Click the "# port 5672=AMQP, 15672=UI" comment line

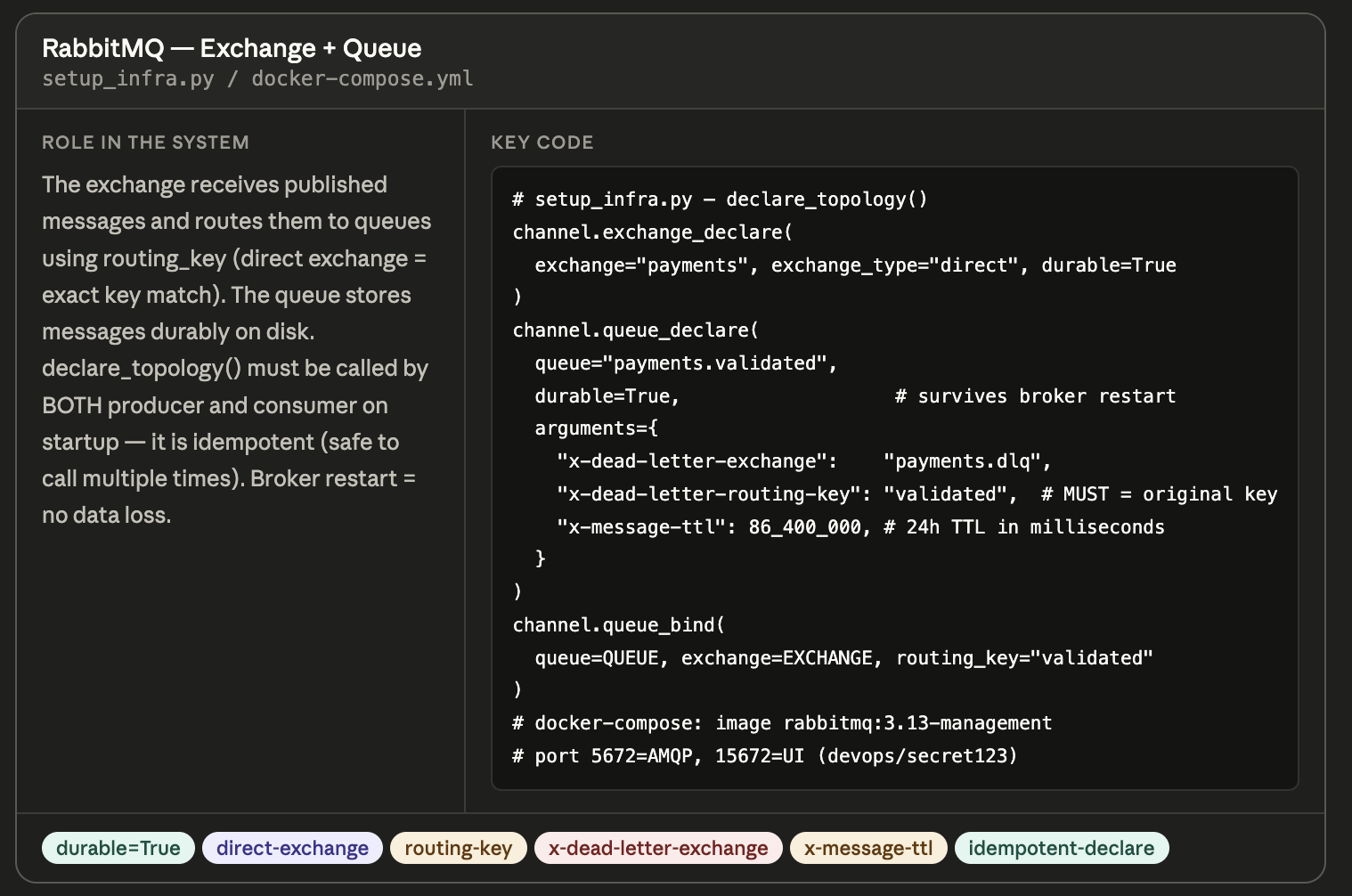[x=764, y=755]
